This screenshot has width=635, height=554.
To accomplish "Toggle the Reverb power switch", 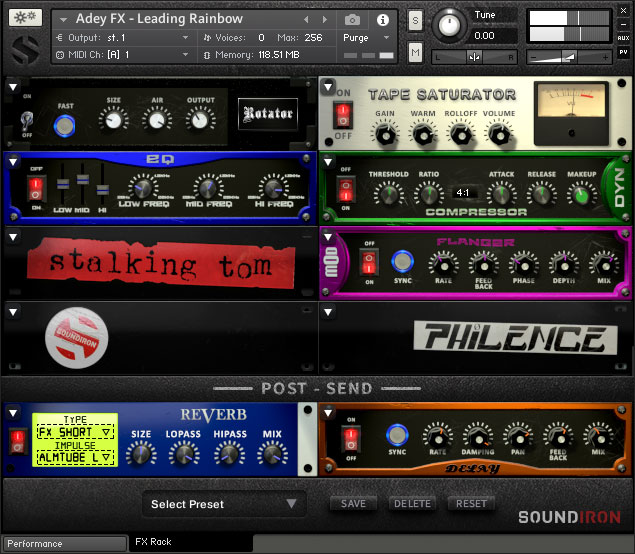I will click(x=17, y=441).
